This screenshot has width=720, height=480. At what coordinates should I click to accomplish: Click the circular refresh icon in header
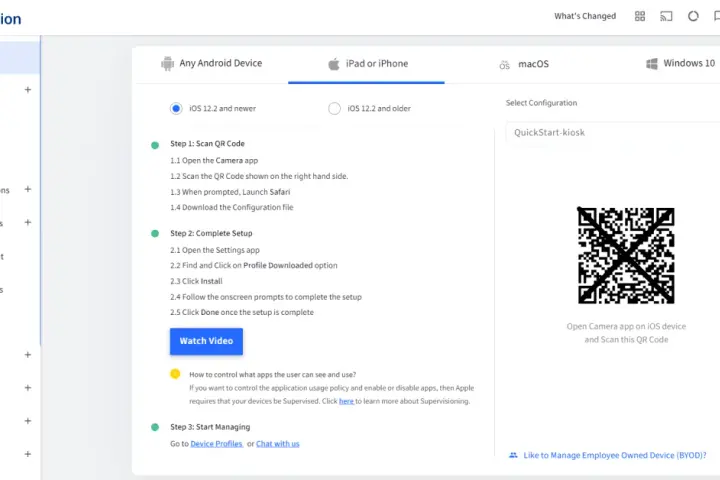coord(693,16)
